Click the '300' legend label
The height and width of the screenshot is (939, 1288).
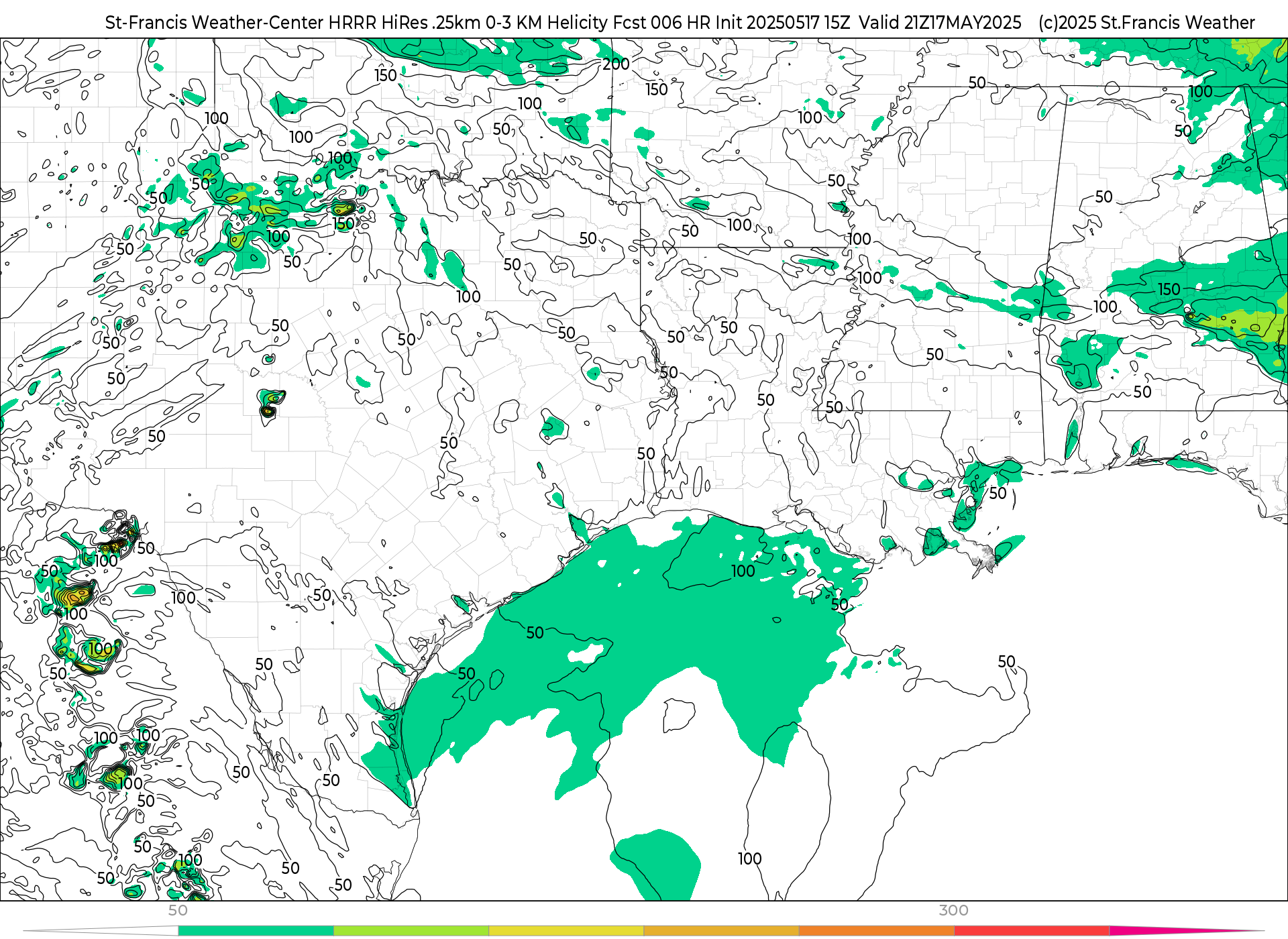953,910
